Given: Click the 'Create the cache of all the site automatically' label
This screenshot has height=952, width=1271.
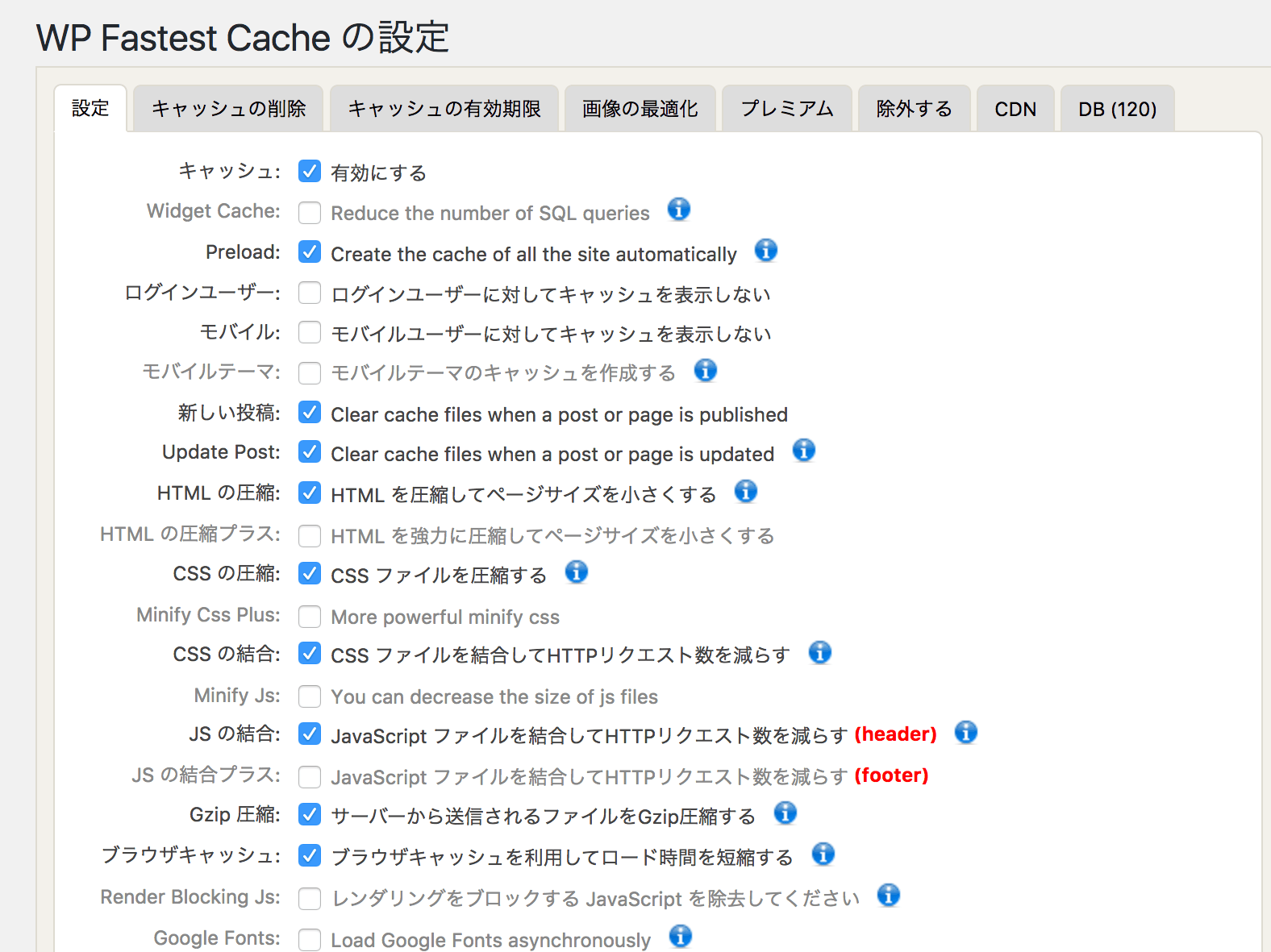Looking at the screenshot, I should pyautogui.click(x=533, y=255).
